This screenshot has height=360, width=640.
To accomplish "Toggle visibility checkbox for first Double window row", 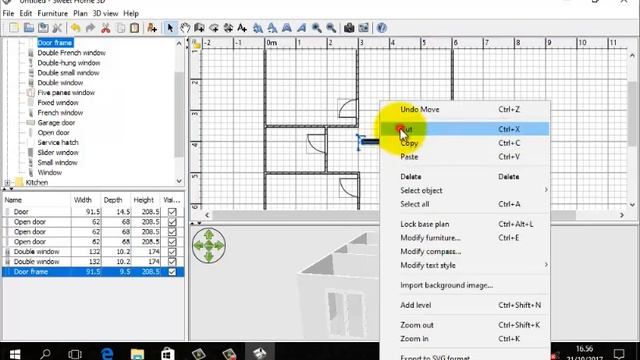I will click(x=172, y=252).
